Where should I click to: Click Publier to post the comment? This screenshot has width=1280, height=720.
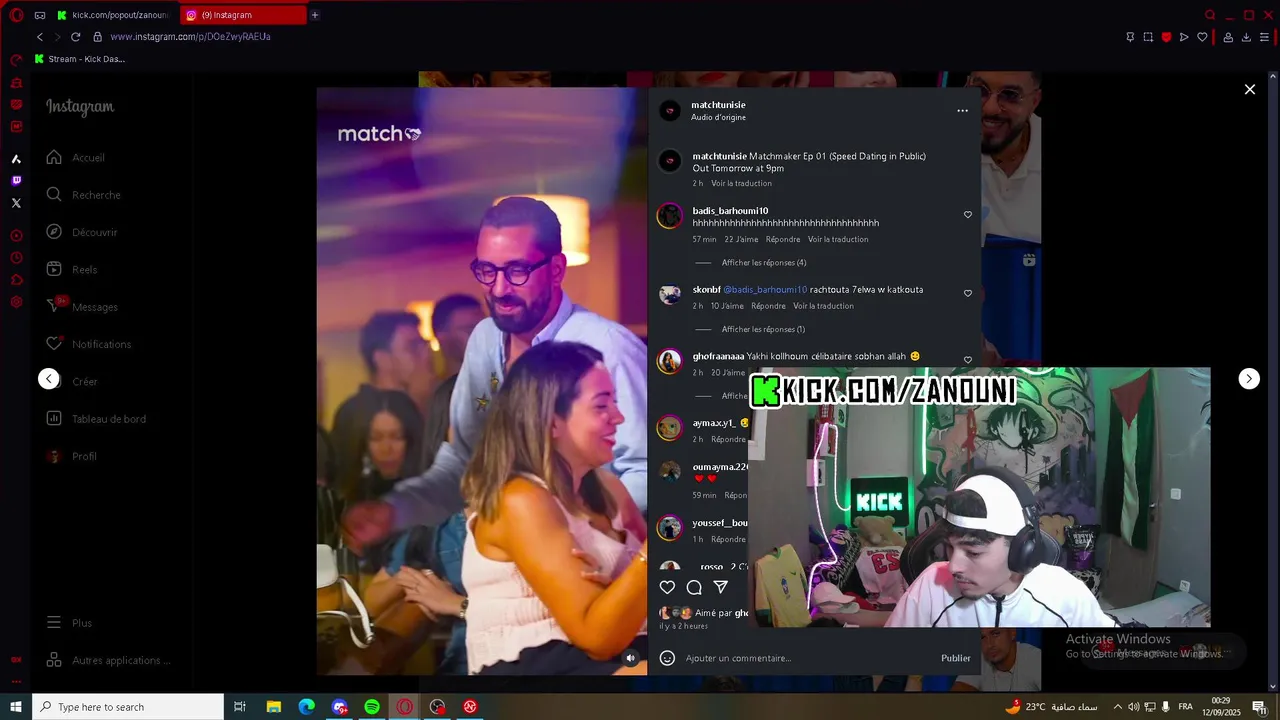point(955,658)
